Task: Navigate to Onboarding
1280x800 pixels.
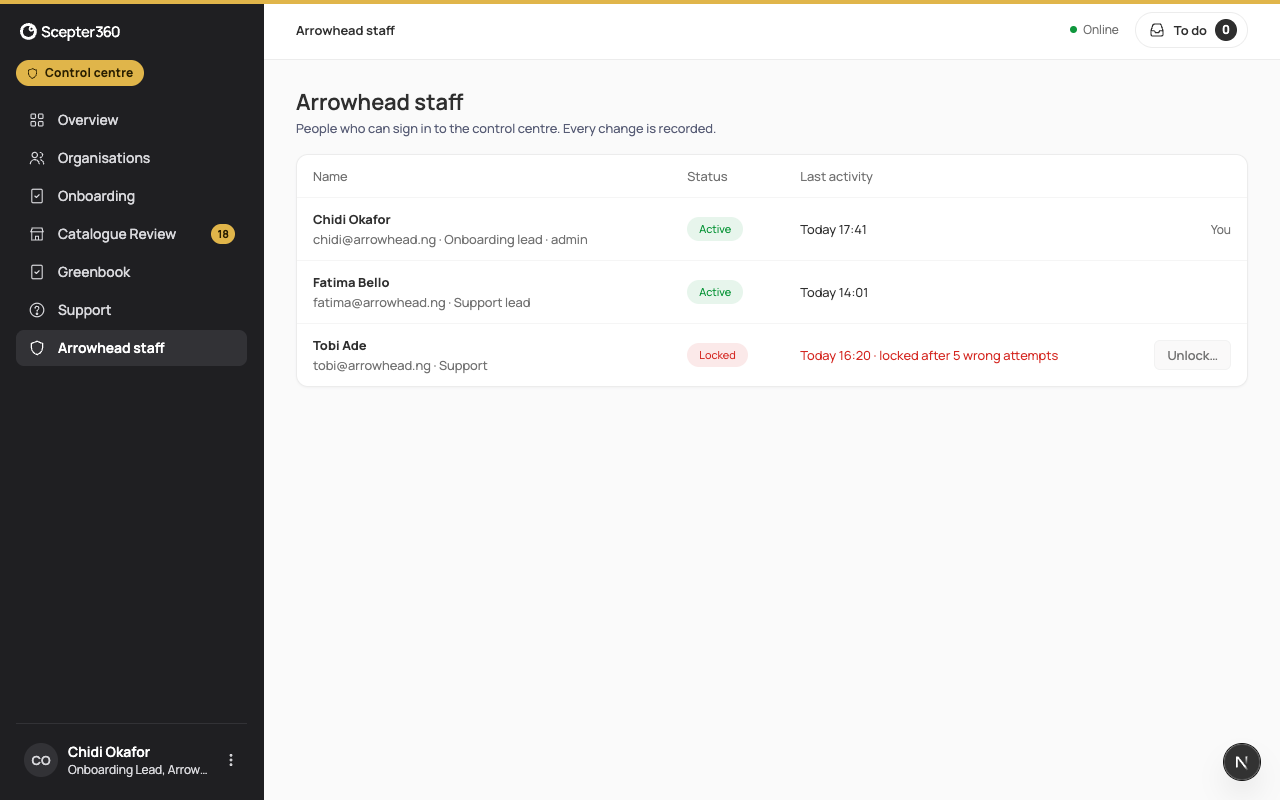Action: click(x=131, y=196)
